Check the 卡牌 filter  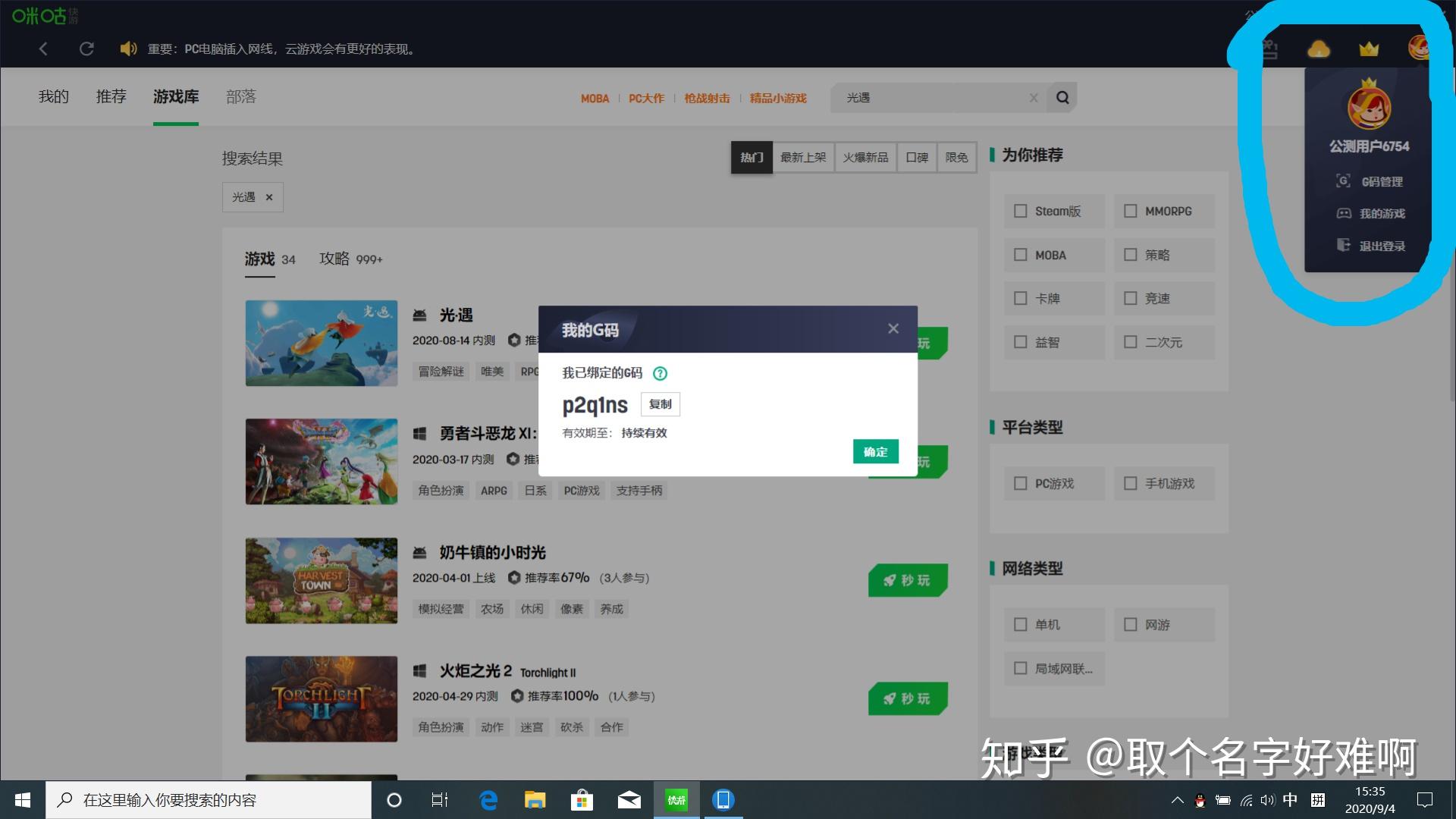point(1020,299)
